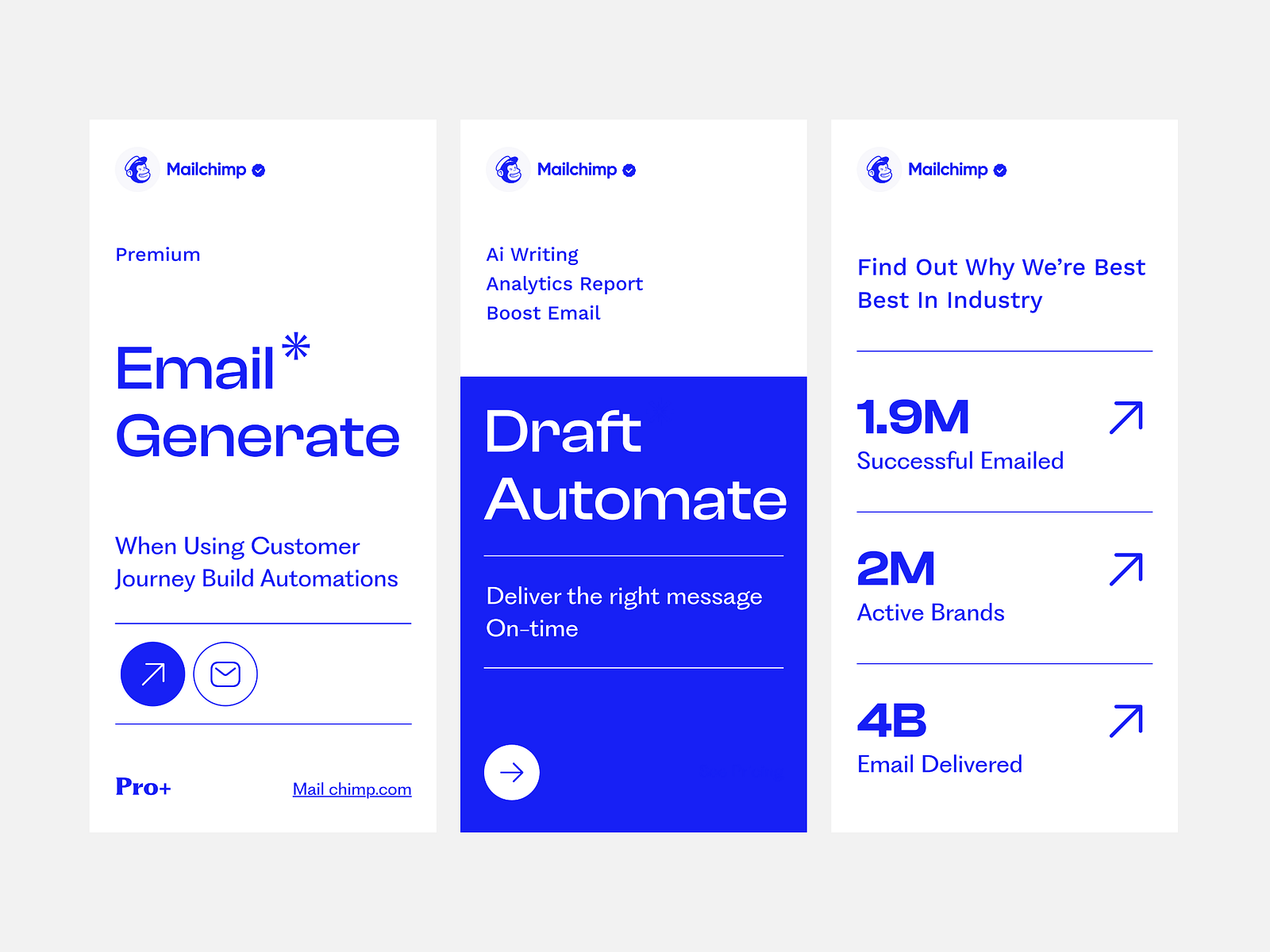Click the Pro+ label

144,786
